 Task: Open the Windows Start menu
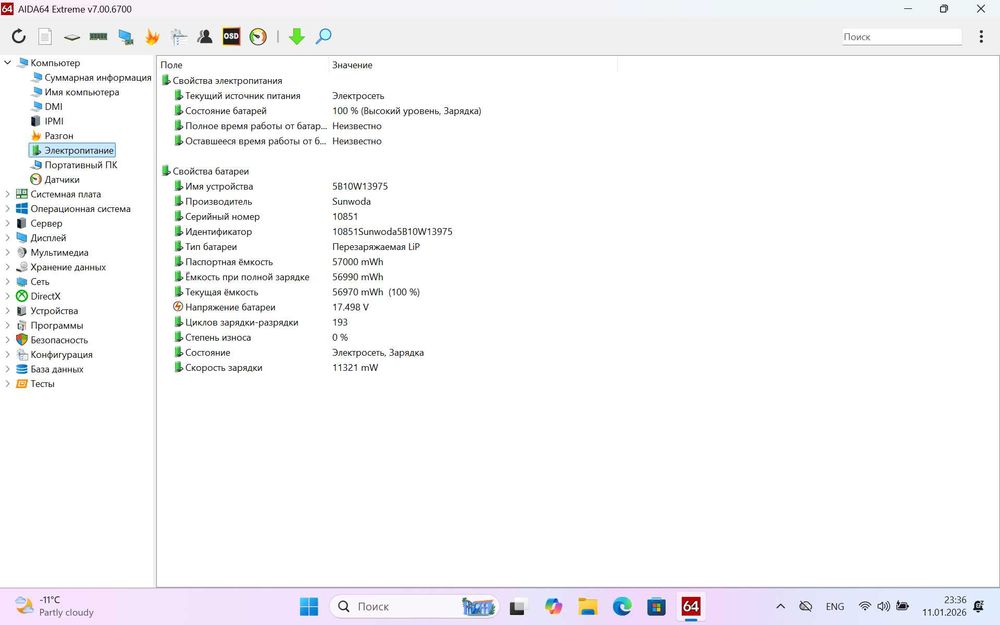(309, 607)
